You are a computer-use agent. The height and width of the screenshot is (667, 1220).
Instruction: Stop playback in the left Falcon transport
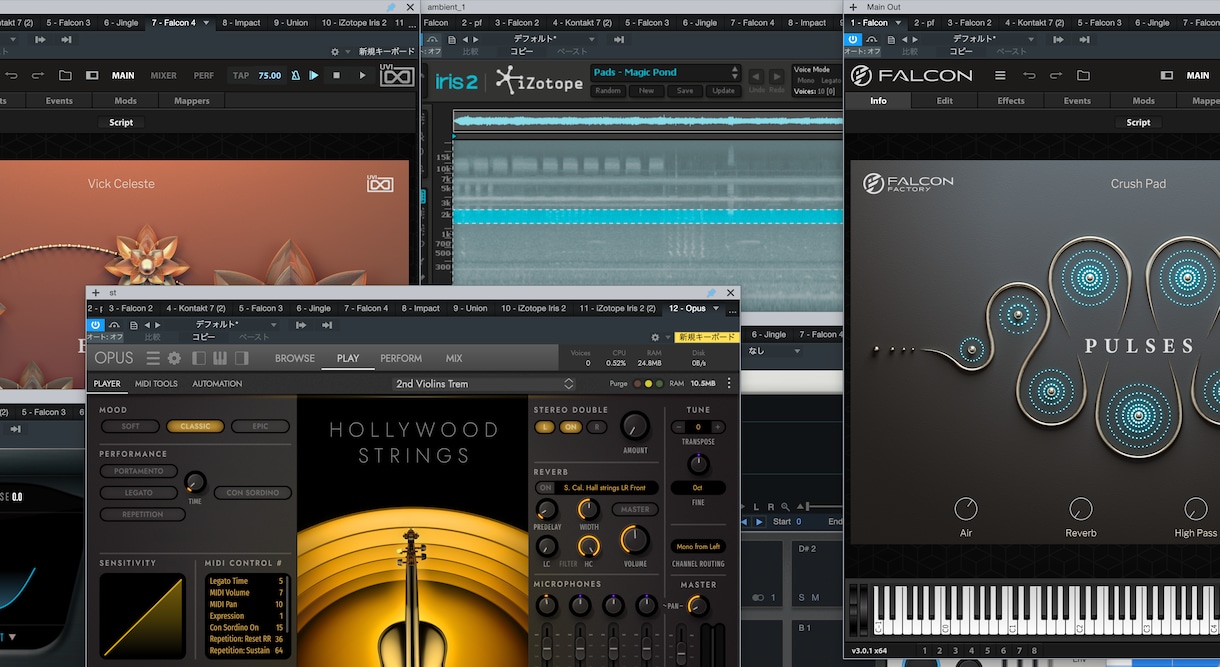(x=337, y=75)
